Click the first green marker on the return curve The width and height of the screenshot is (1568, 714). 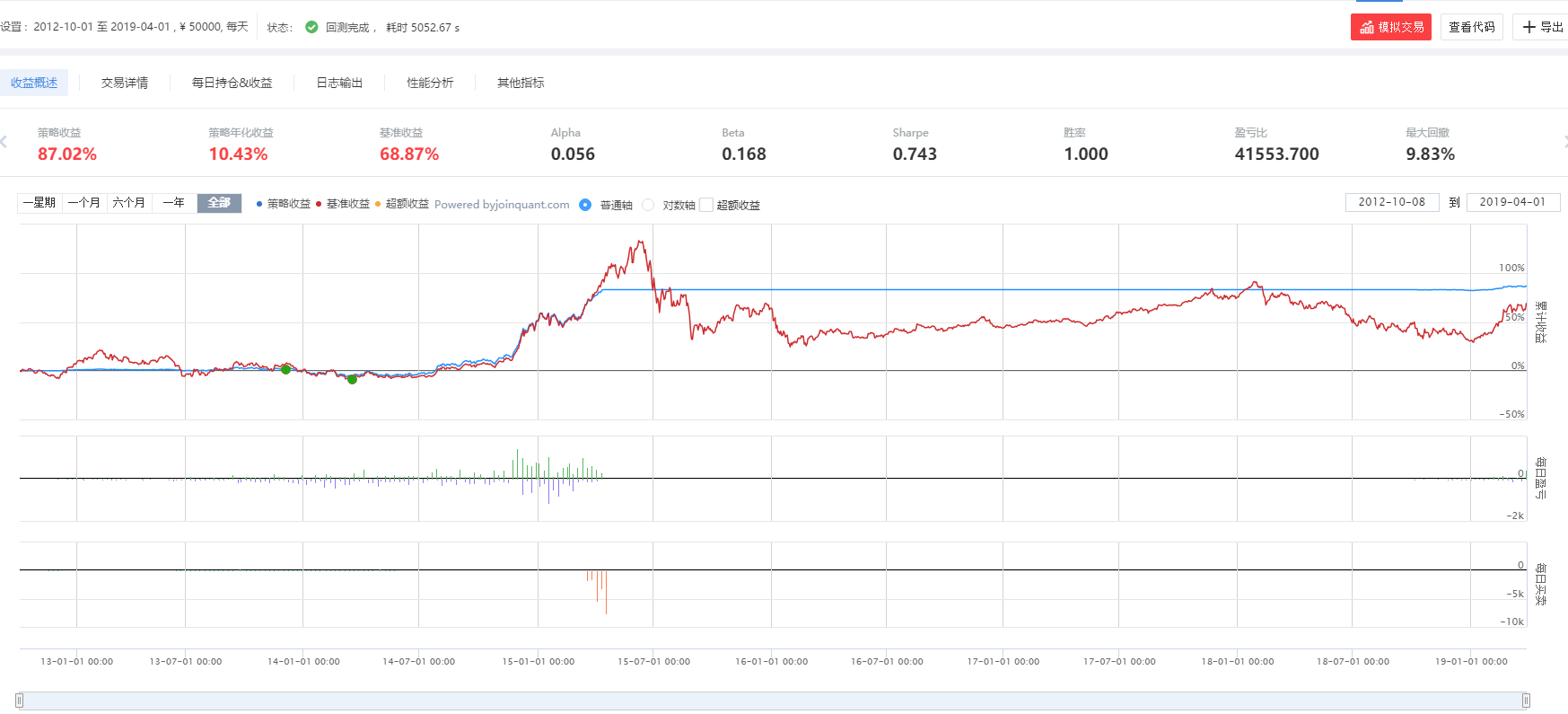pyautogui.click(x=285, y=369)
